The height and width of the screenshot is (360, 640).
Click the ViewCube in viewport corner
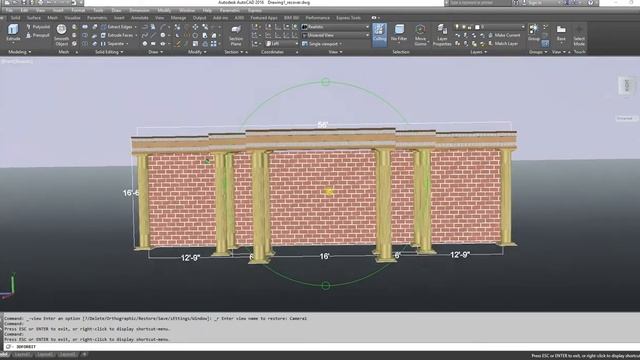point(627,86)
